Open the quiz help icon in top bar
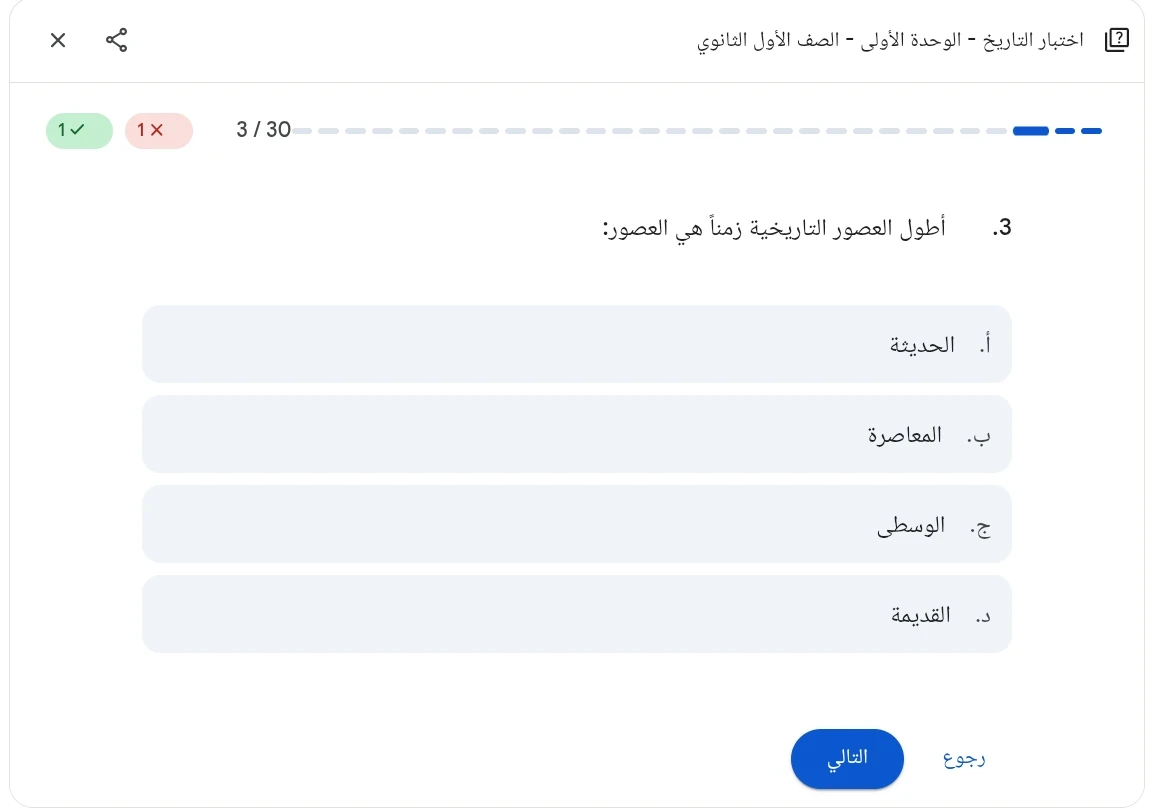This screenshot has width=1158, height=810. tap(1116, 40)
